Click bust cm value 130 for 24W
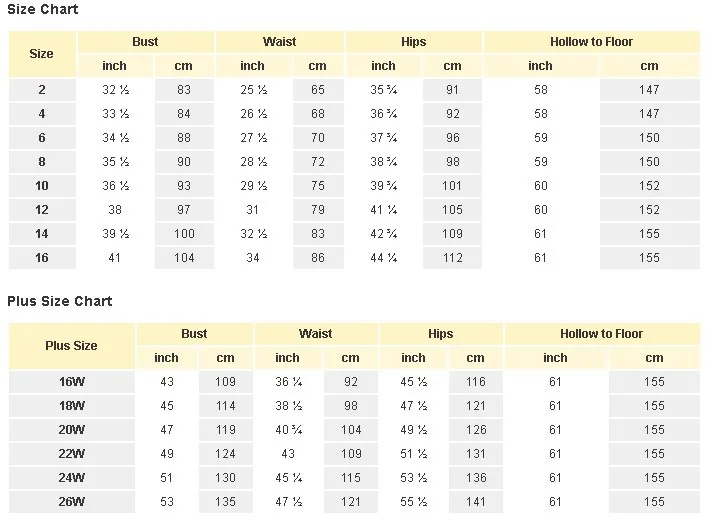717x522 pixels. point(225,478)
